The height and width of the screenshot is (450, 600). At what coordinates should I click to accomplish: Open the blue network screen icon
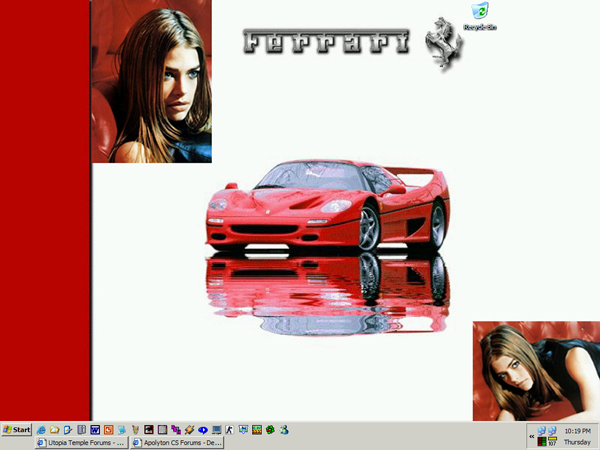243,429
